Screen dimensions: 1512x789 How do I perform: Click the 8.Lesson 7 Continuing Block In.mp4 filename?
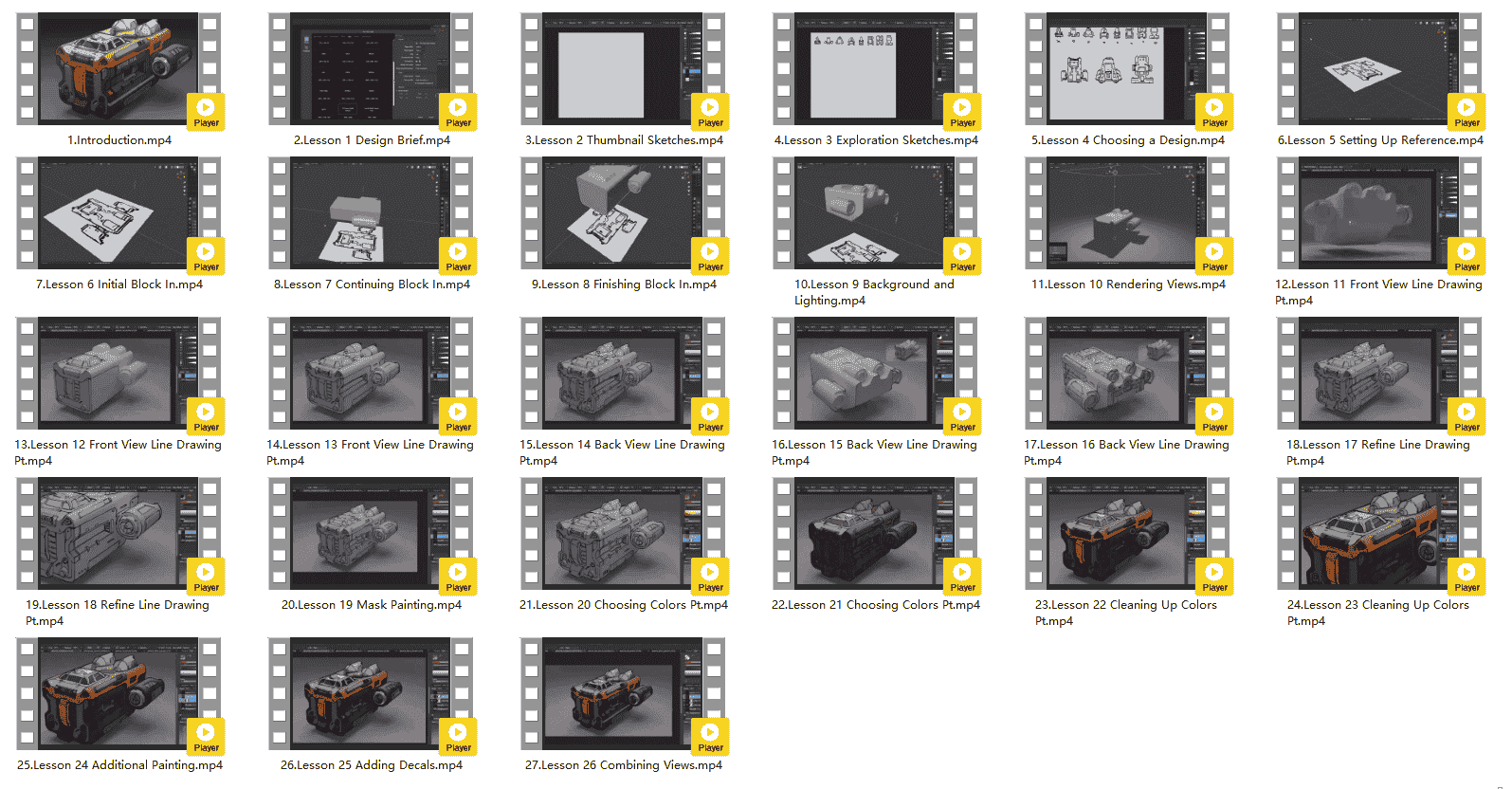pyautogui.click(x=372, y=284)
